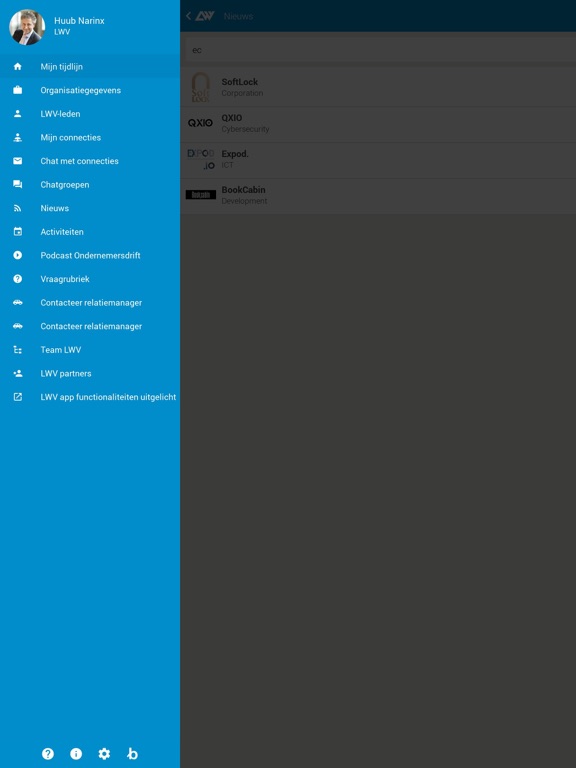Open the QXIO Cybersecurity result

point(378,123)
